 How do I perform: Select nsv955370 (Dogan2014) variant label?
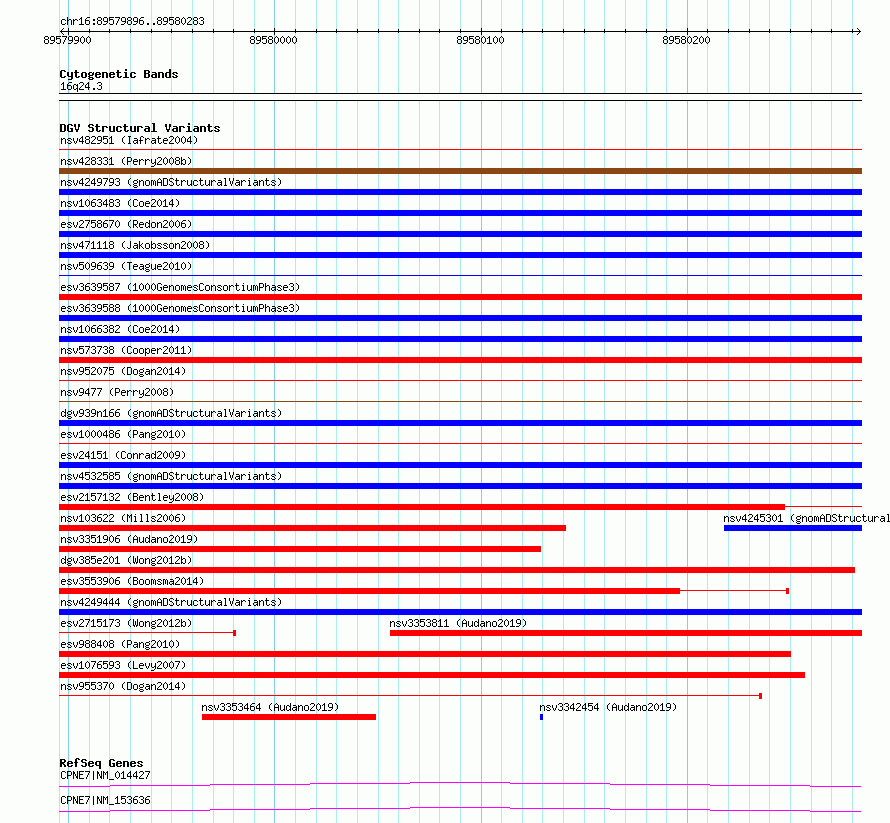tap(123, 686)
